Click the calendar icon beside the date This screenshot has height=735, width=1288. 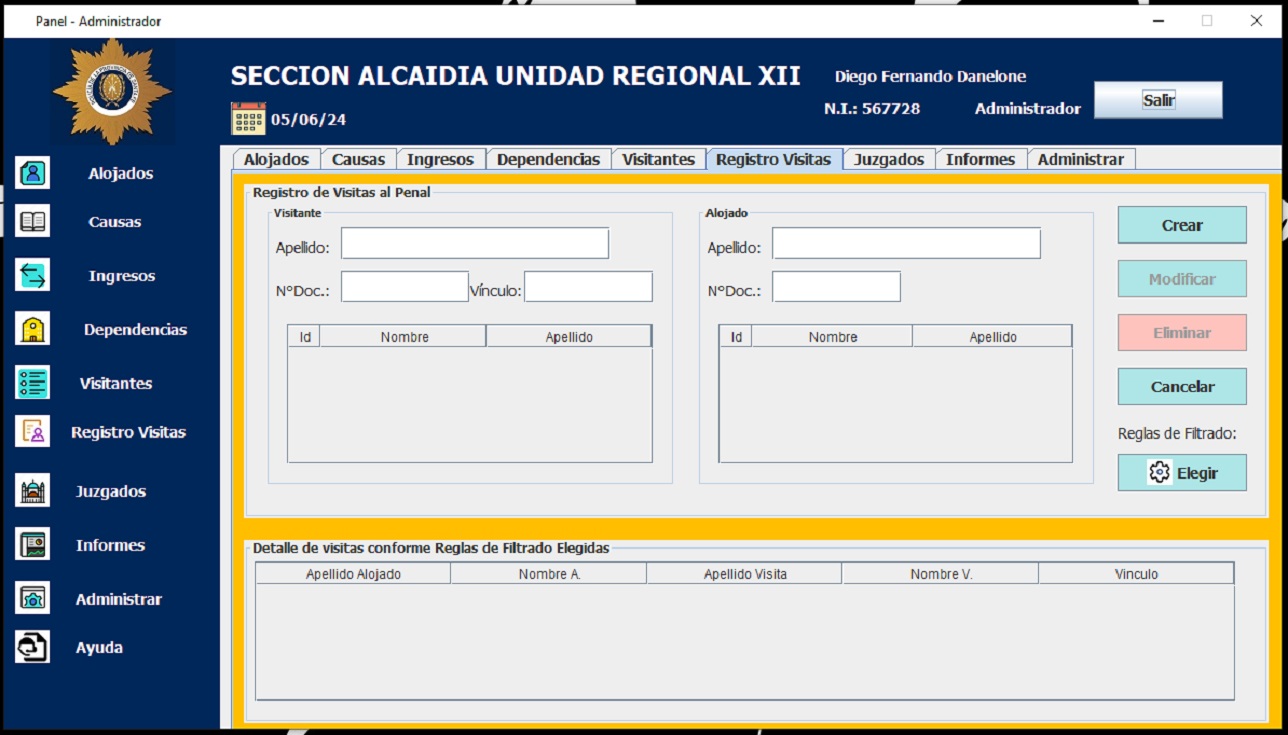(x=248, y=119)
